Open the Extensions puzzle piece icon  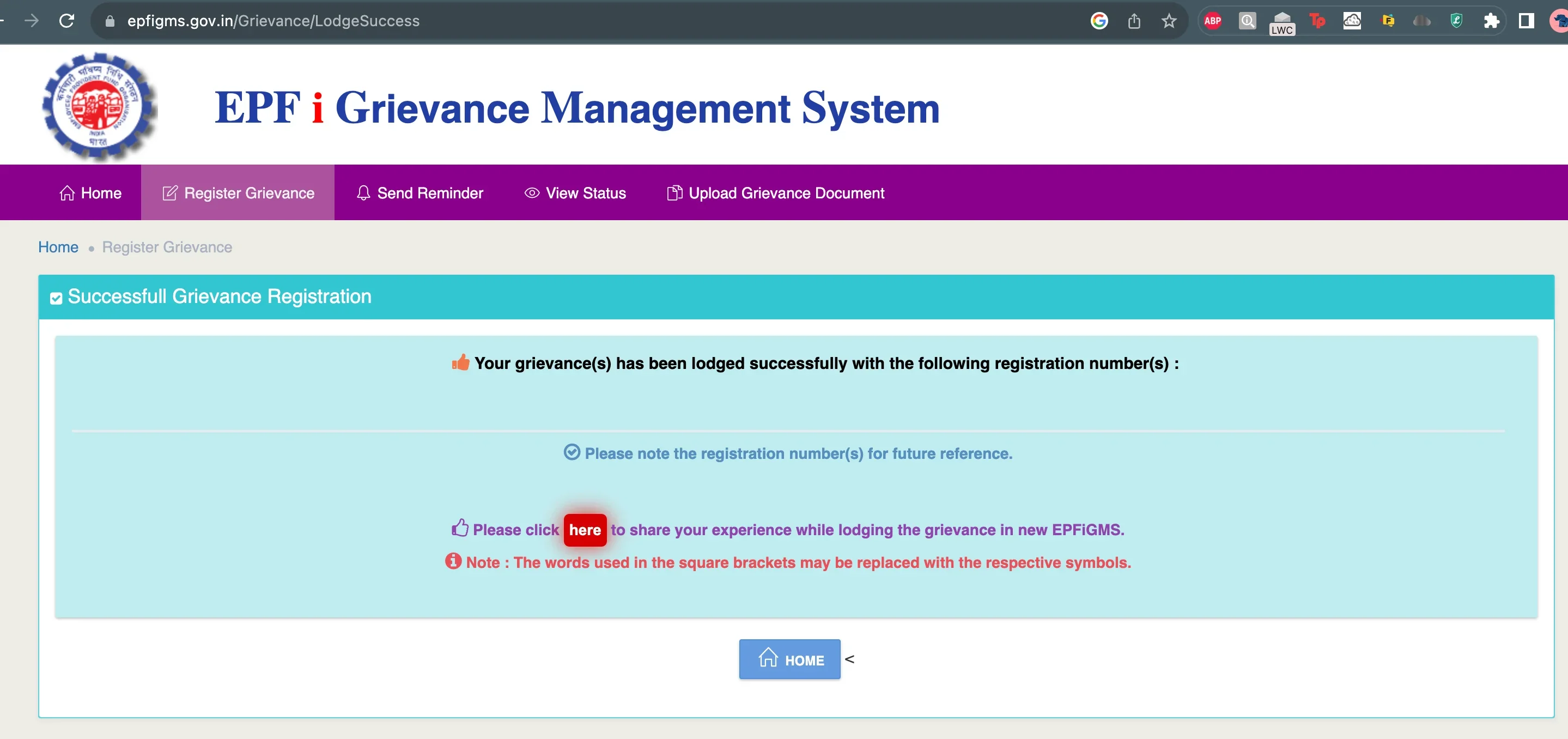tap(1491, 21)
